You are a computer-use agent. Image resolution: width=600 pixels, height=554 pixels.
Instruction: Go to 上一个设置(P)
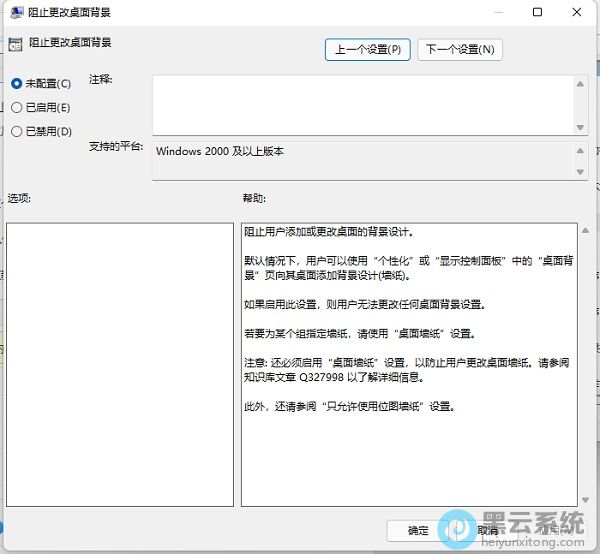coord(367,49)
